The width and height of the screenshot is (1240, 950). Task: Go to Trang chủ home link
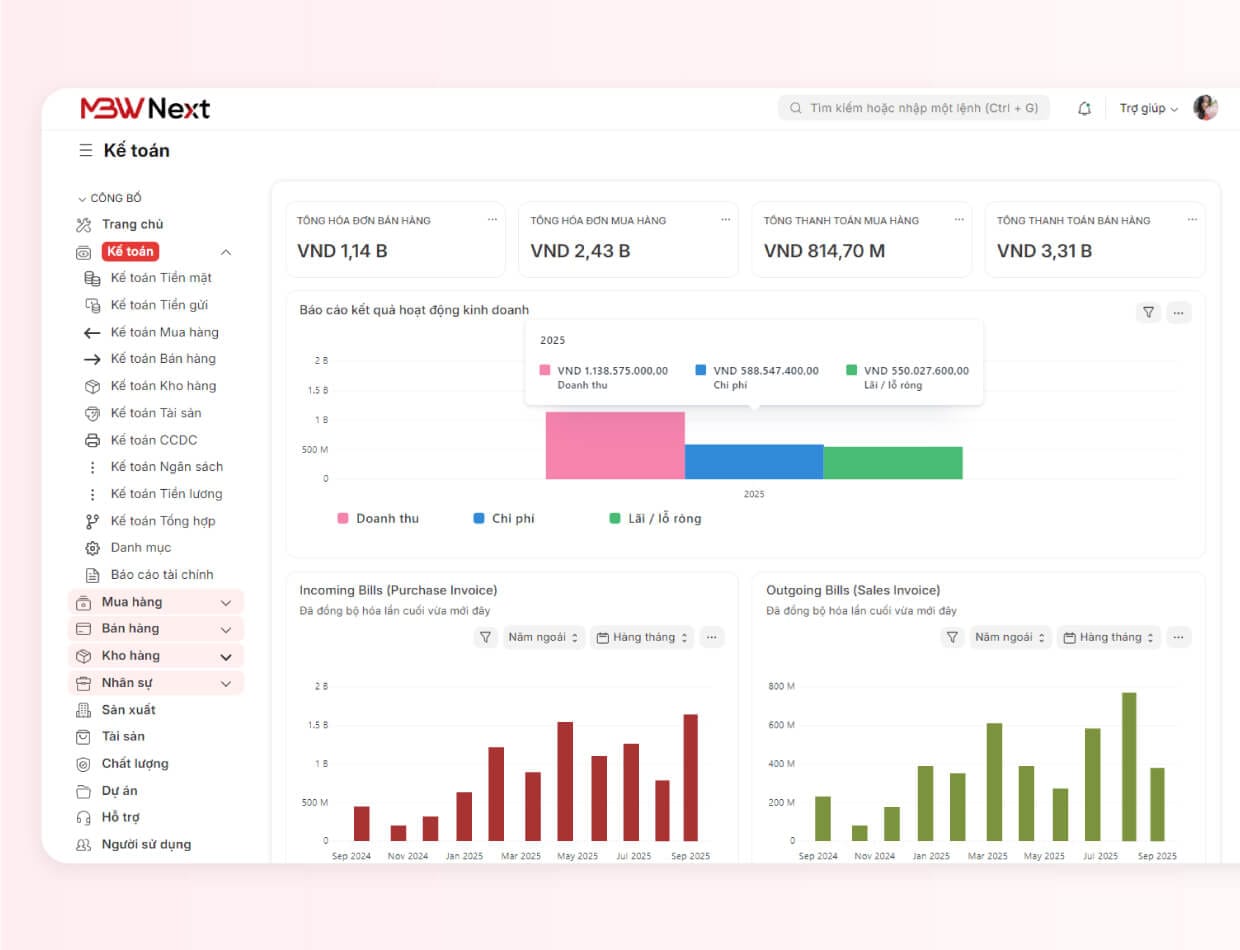[x=132, y=225]
